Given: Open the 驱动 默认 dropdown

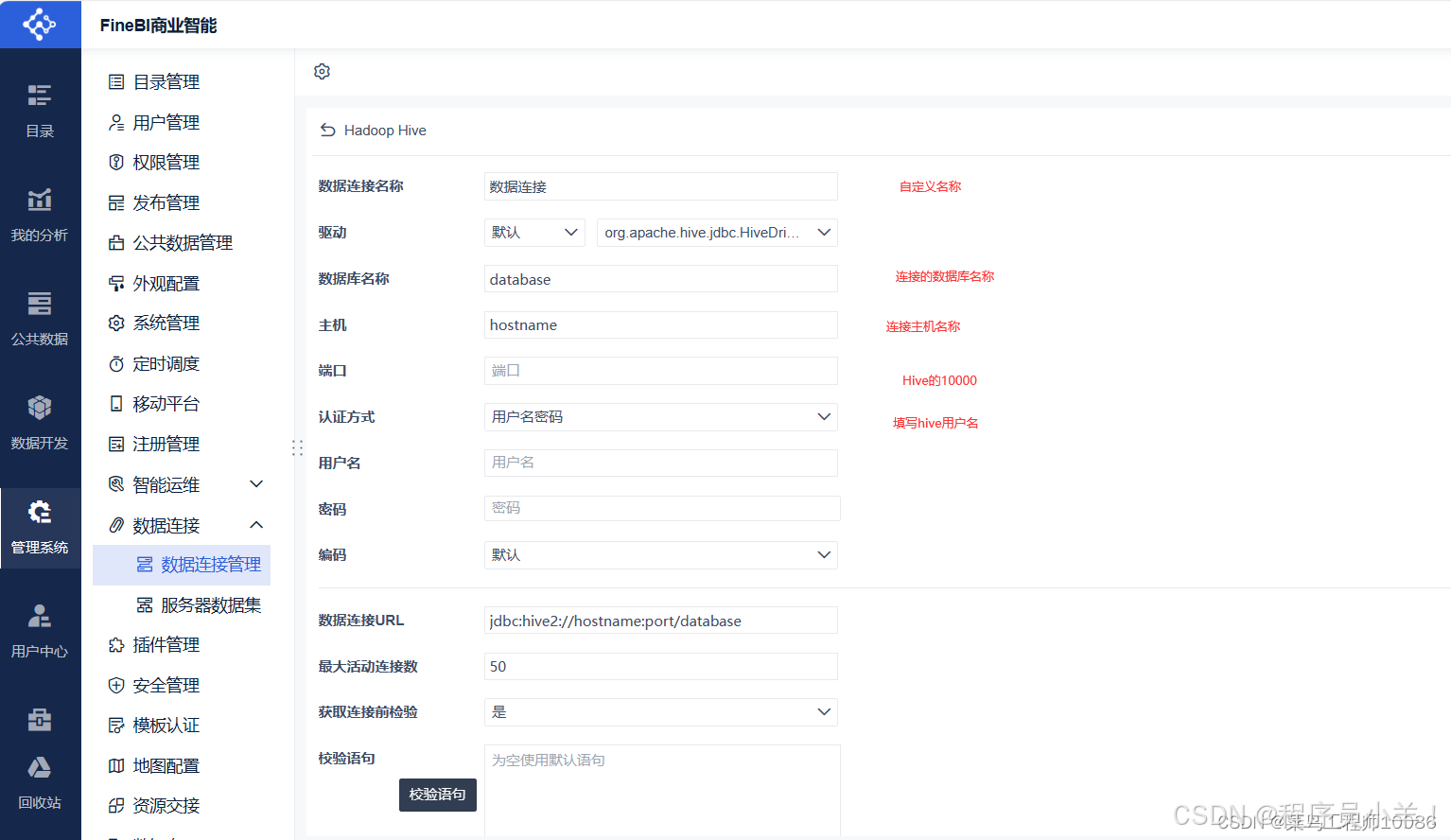Looking at the screenshot, I should tap(534, 233).
